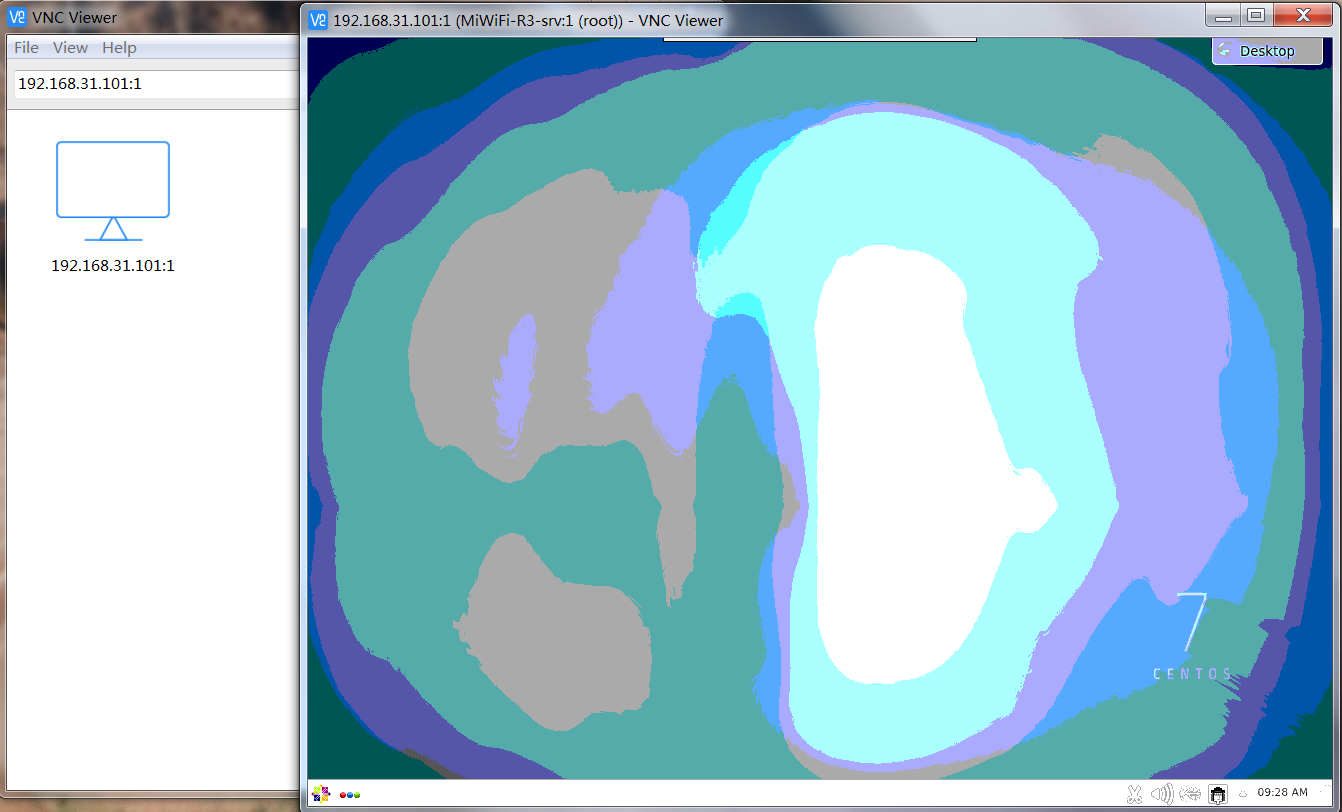Open the CentOS applications launcher icon
Viewport: 1342px width, 812px height.
tap(320, 794)
